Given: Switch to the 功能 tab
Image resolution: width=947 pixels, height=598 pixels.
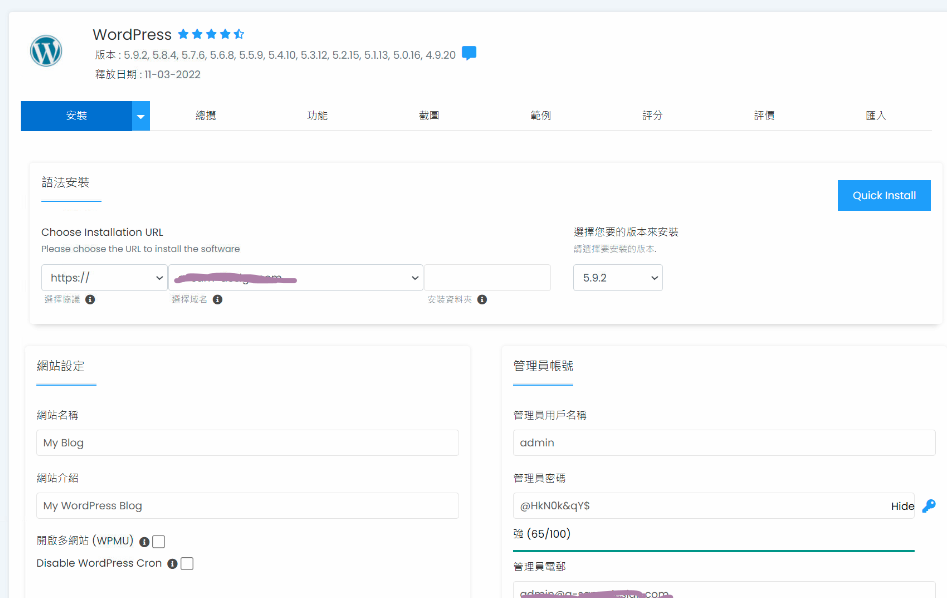Looking at the screenshot, I should pos(317,116).
